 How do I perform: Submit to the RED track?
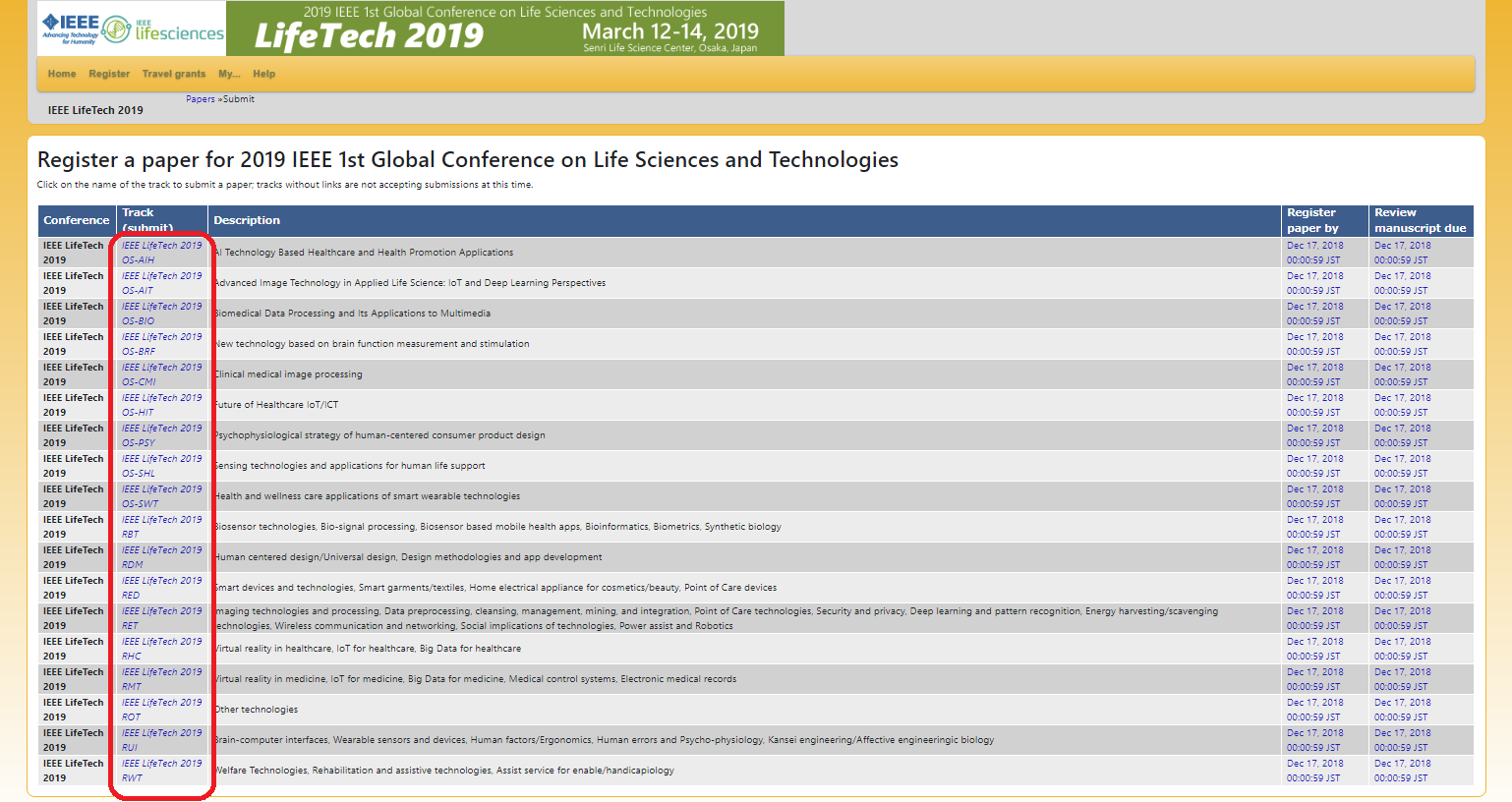point(161,588)
